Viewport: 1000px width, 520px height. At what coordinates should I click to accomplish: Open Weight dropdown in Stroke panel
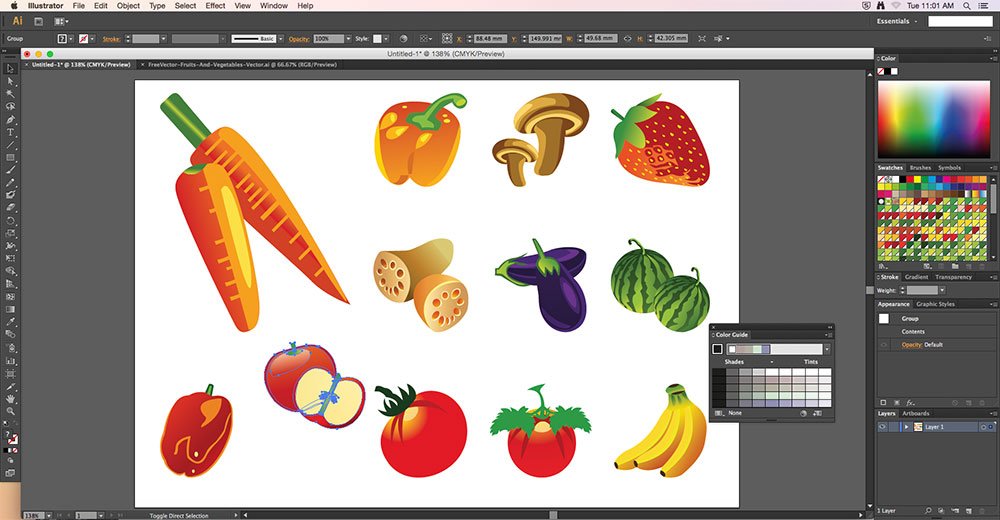(942, 290)
